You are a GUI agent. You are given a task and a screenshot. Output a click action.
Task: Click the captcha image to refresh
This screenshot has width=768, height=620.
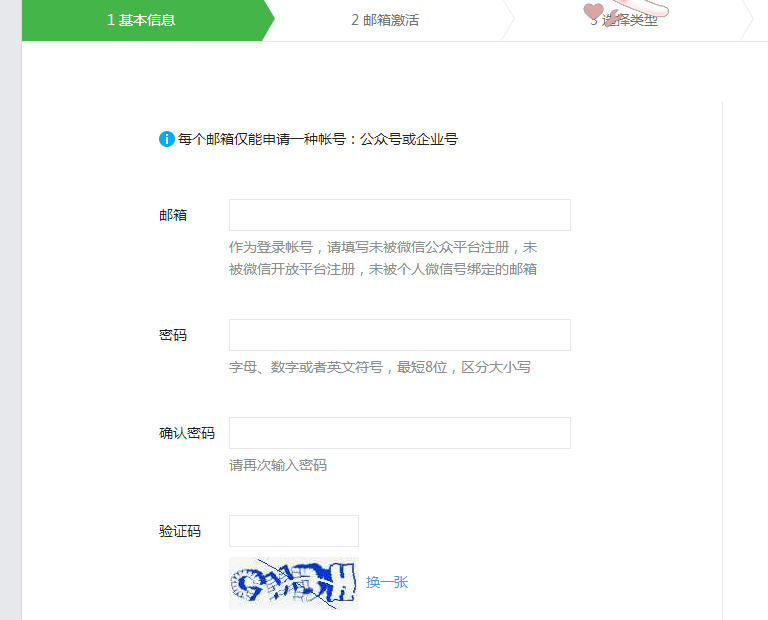click(x=294, y=583)
